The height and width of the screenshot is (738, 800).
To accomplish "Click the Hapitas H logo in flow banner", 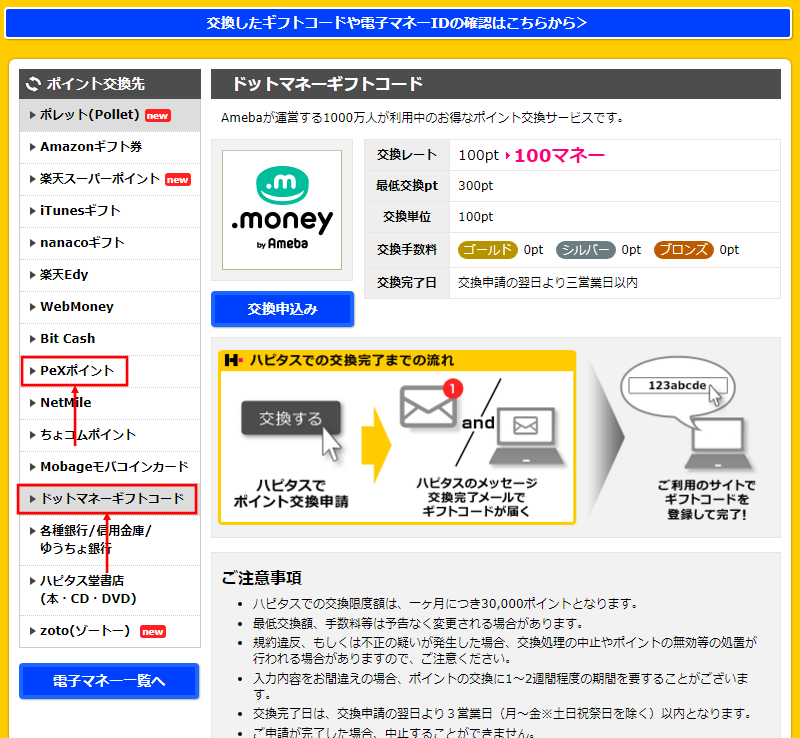I will pyautogui.click(x=233, y=360).
